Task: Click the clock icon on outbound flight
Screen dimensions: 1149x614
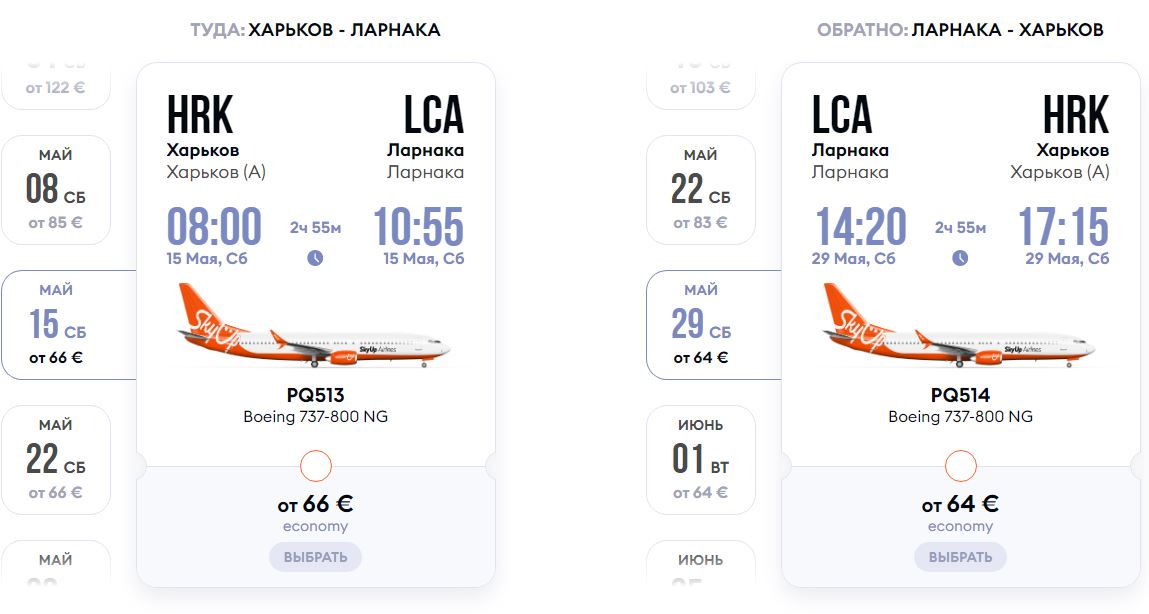Action: (x=315, y=258)
